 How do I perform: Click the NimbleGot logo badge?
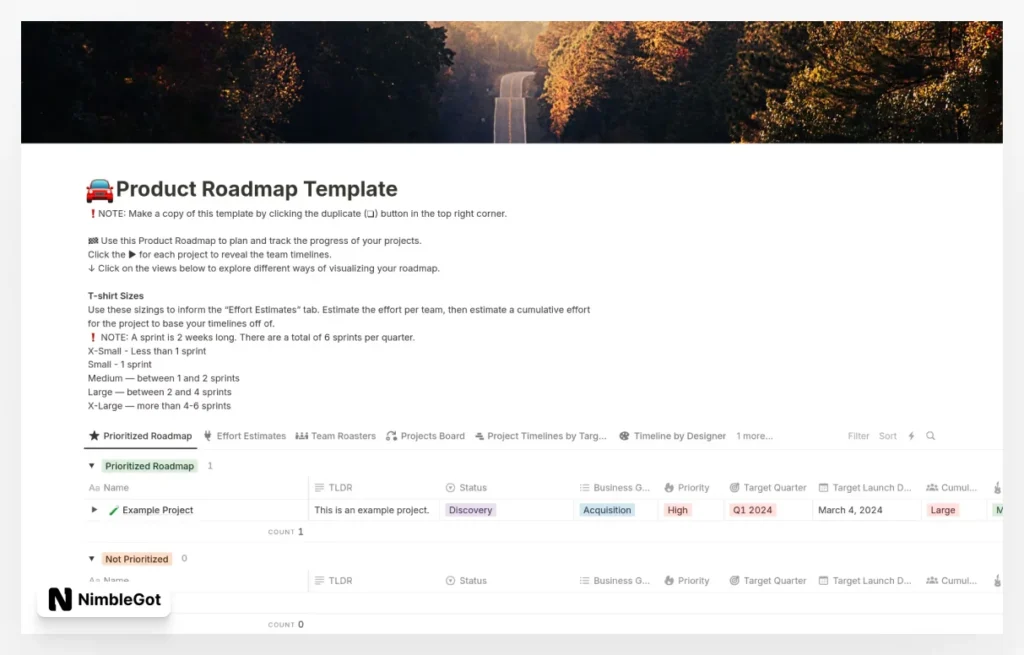point(103,600)
